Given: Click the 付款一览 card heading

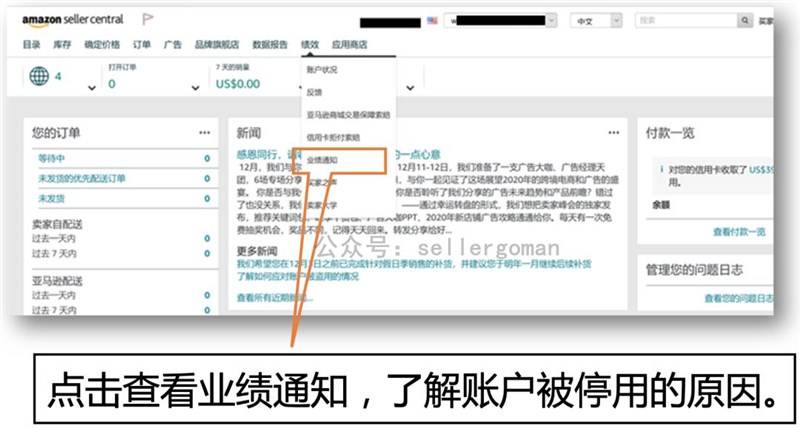Looking at the screenshot, I should [x=670, y=133].
